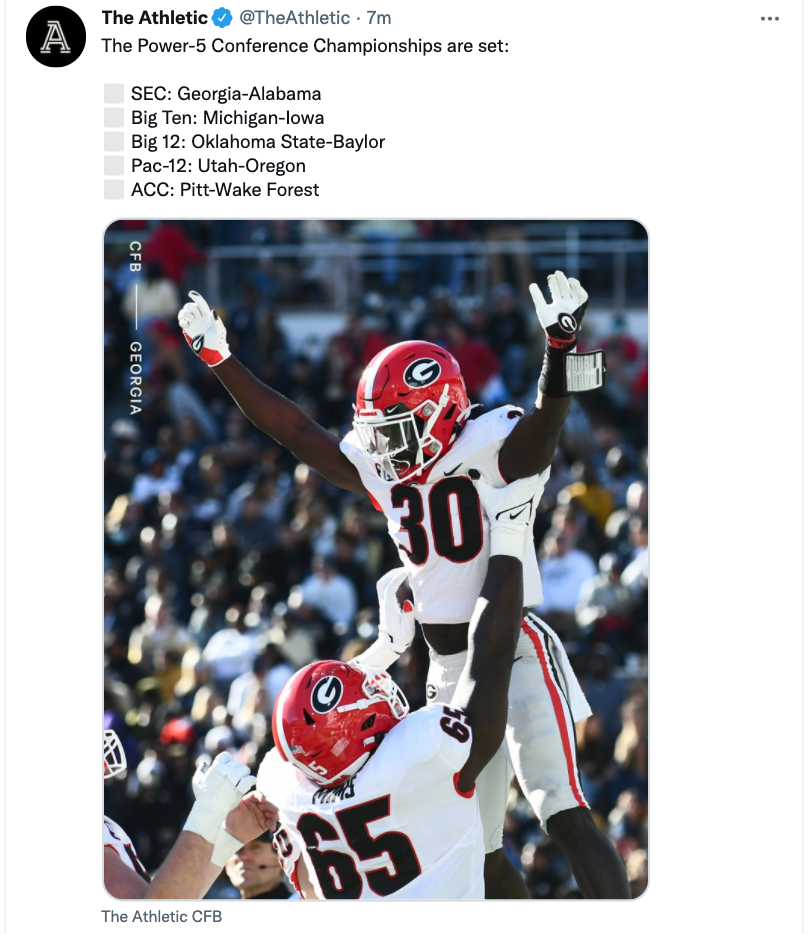808x934 pixels.
Task: Click the "ACC: Pitt-Wake Forest" text line
Action: tap(225, 189)
